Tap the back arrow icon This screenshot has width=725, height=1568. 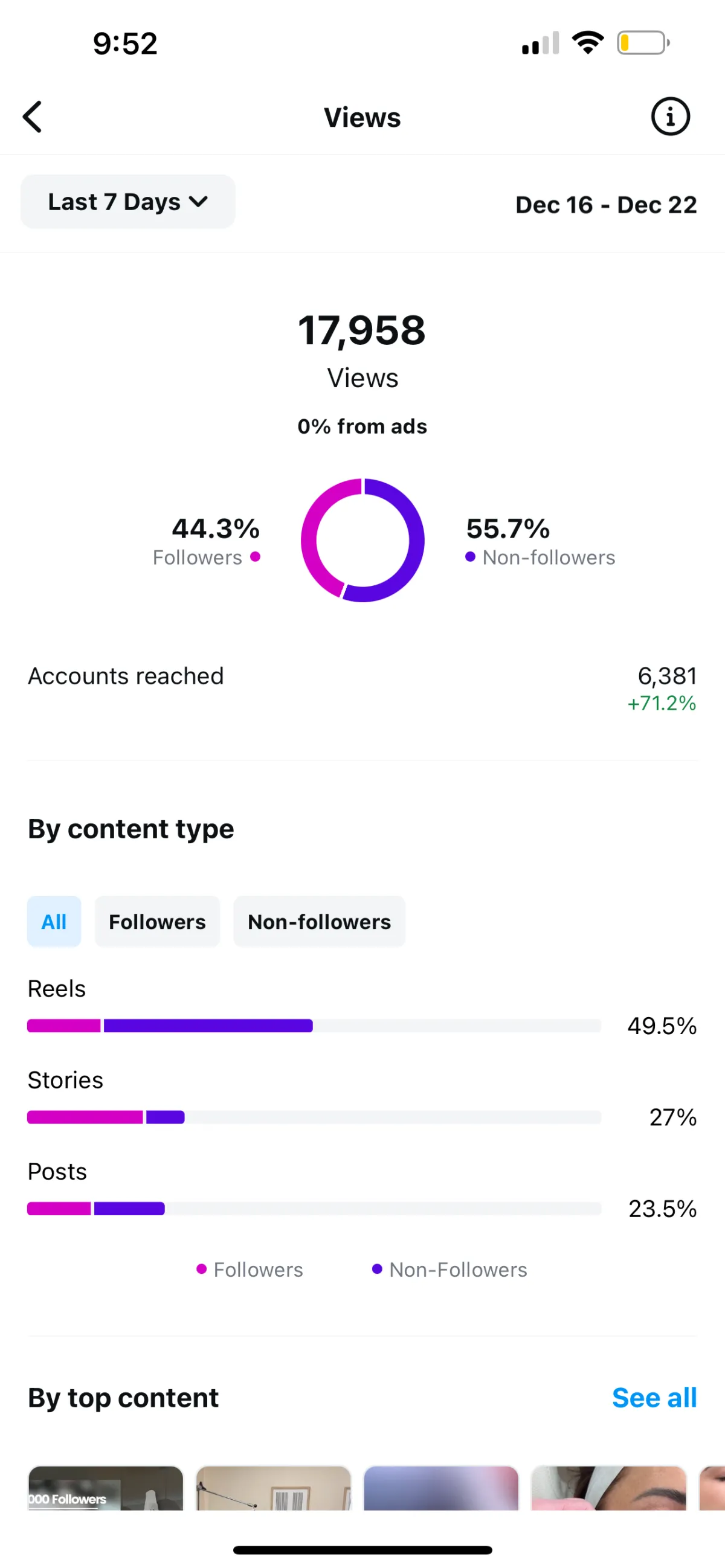coord(33,117)
